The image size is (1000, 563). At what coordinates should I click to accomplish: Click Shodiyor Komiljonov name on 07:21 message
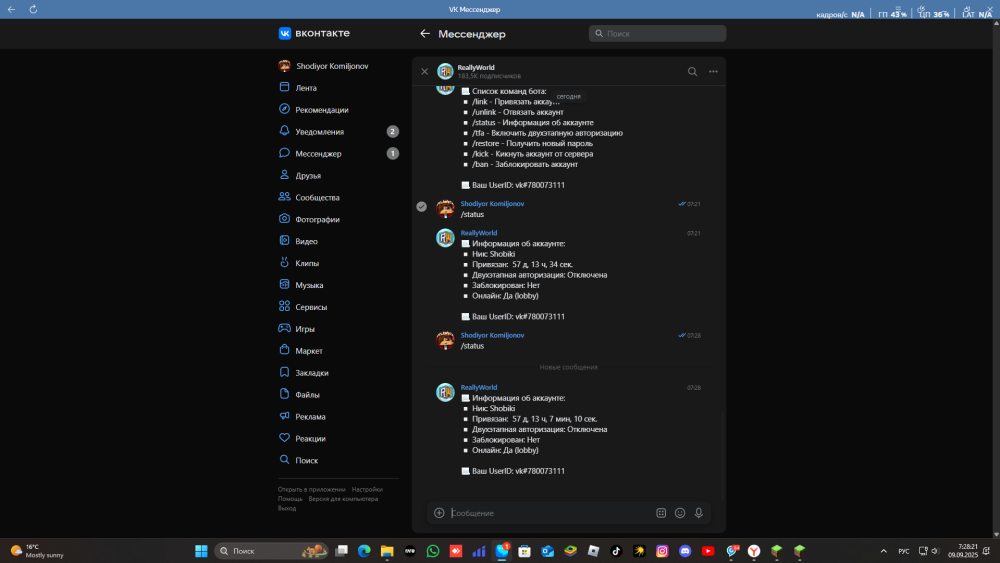click(492, 203)
